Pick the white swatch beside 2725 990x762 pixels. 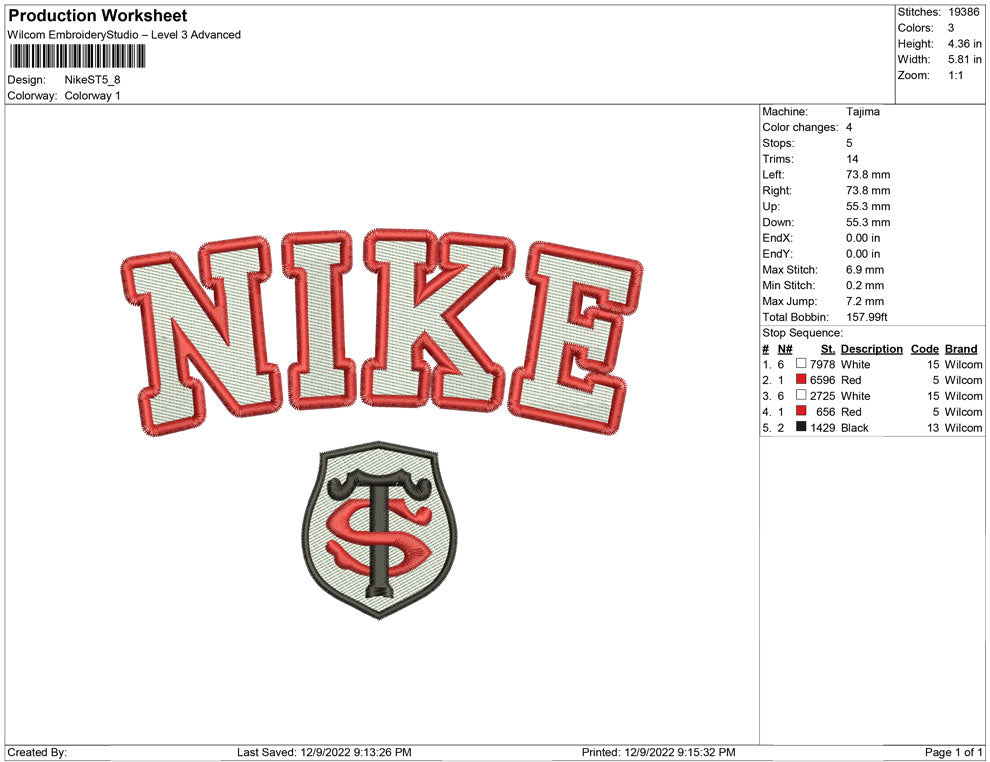(x=801, y=395)
